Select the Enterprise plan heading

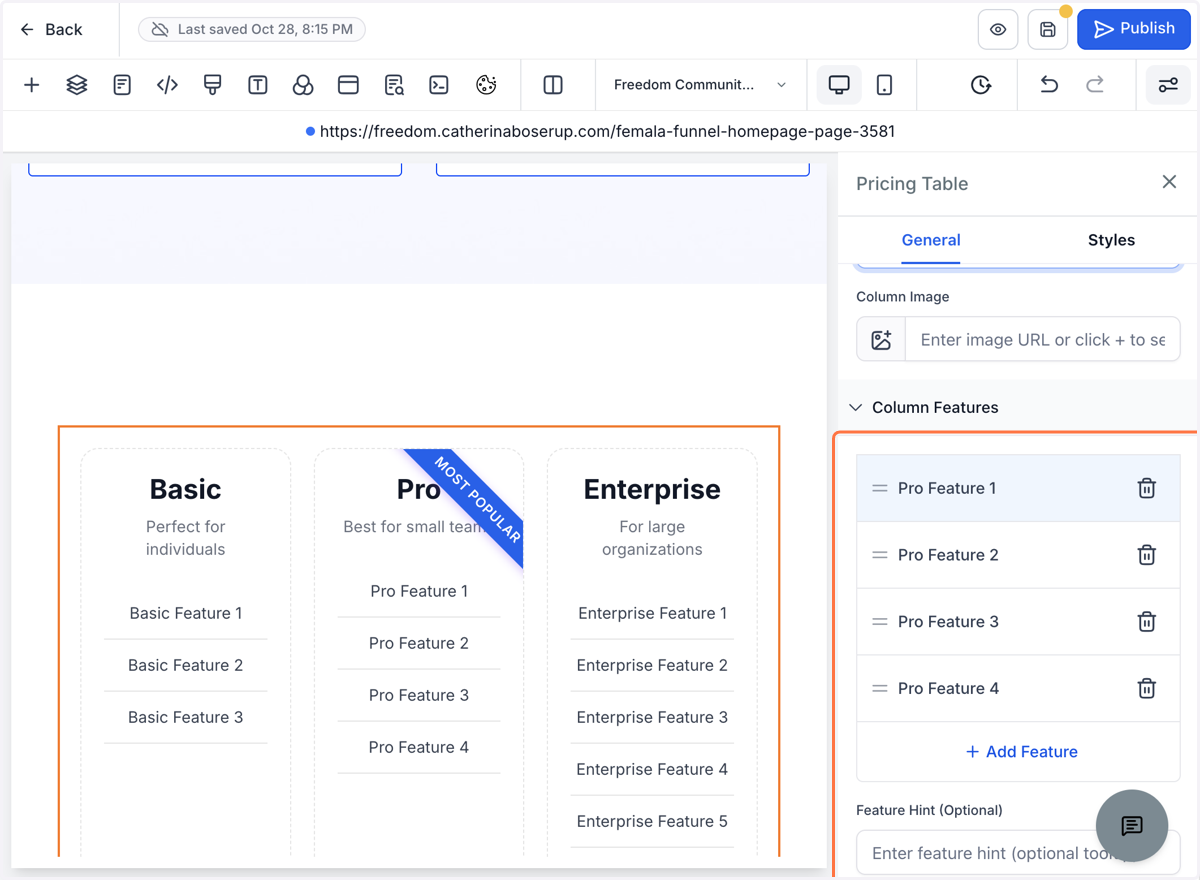pyautogui.click(x=652, y=489)
